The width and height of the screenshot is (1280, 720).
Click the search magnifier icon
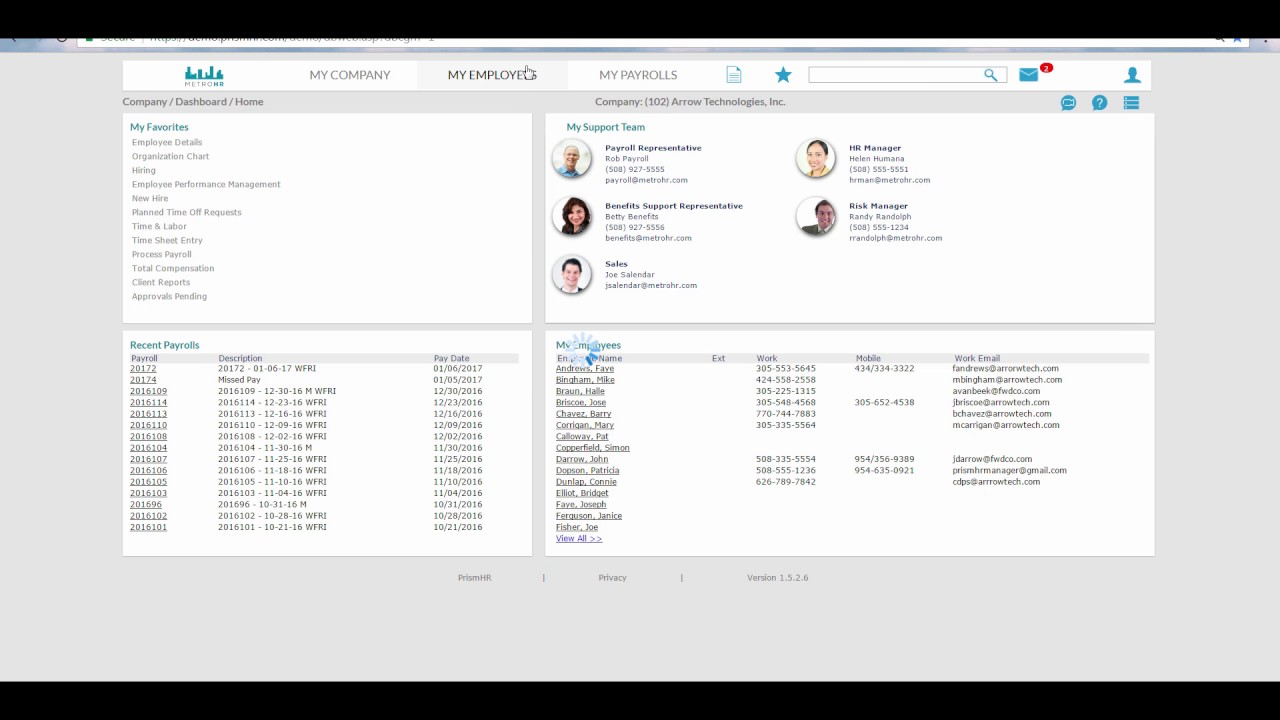990,75
